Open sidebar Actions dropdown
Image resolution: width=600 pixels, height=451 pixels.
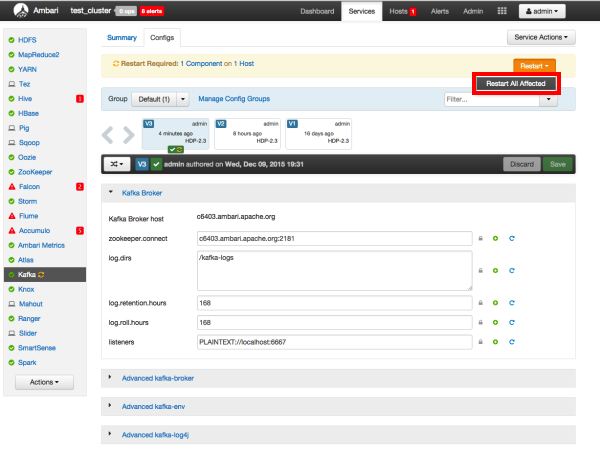click(44, 382)
